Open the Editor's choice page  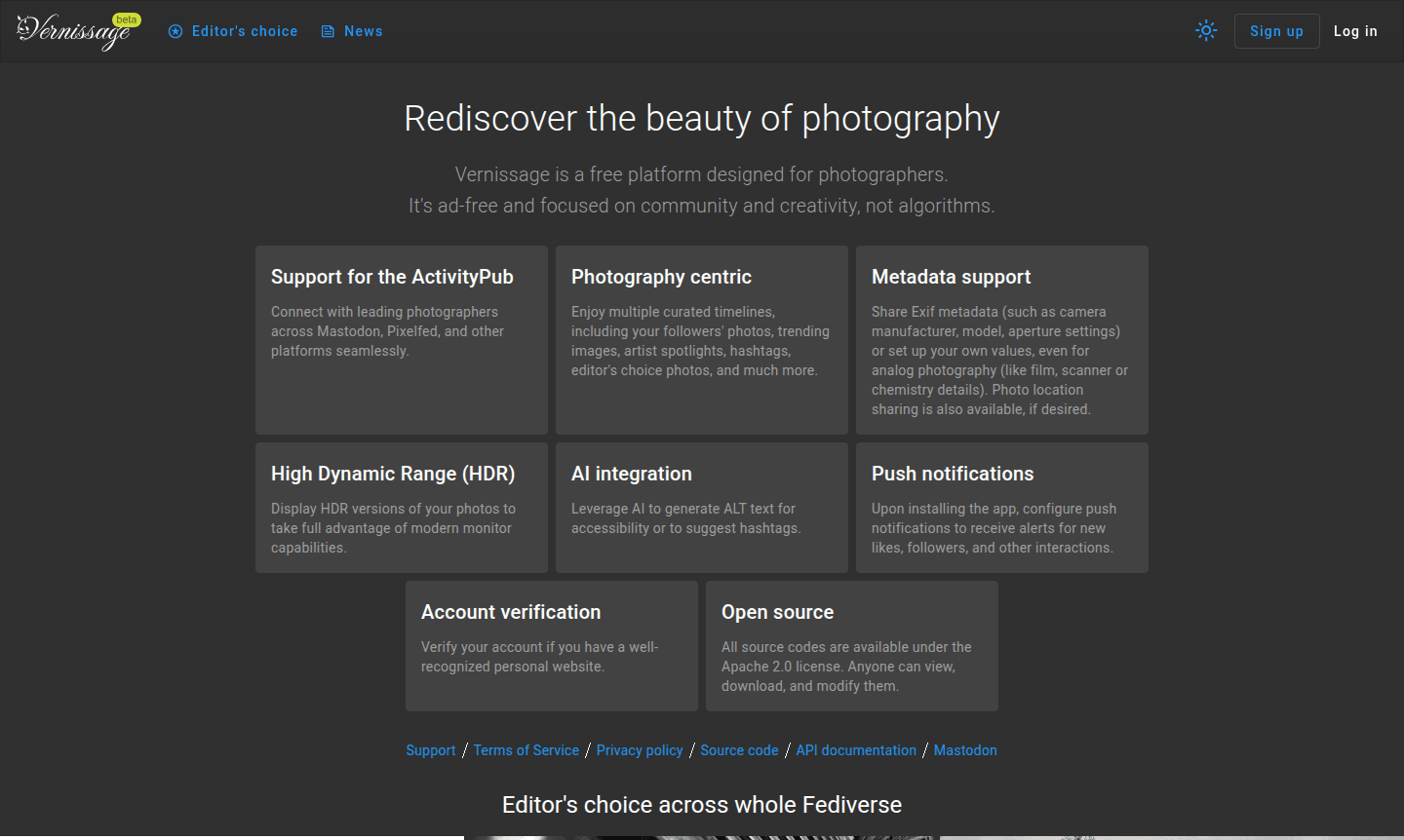pyautogui.click(x=244, y=30)
